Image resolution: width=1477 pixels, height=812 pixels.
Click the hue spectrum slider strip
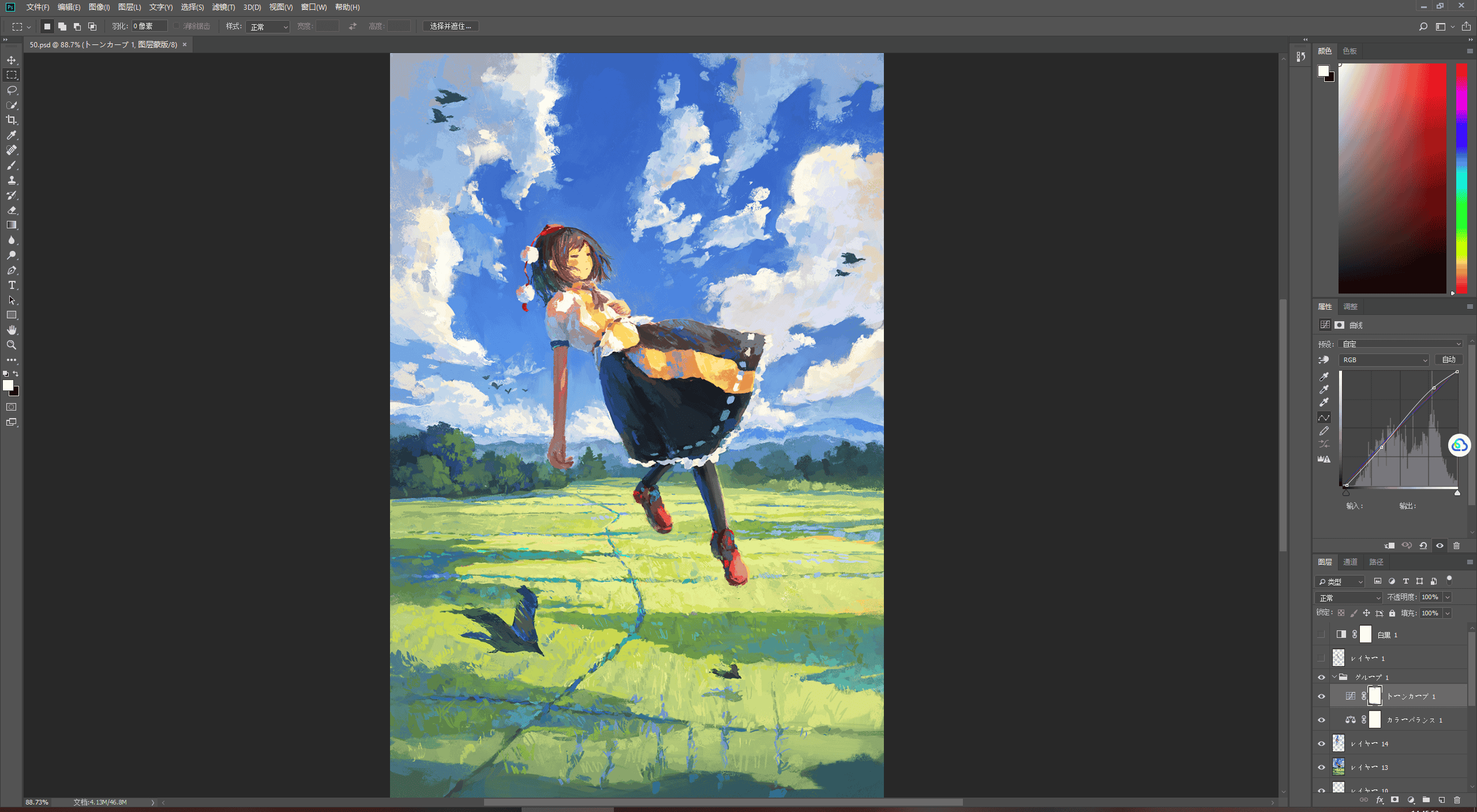[1461, 178]
